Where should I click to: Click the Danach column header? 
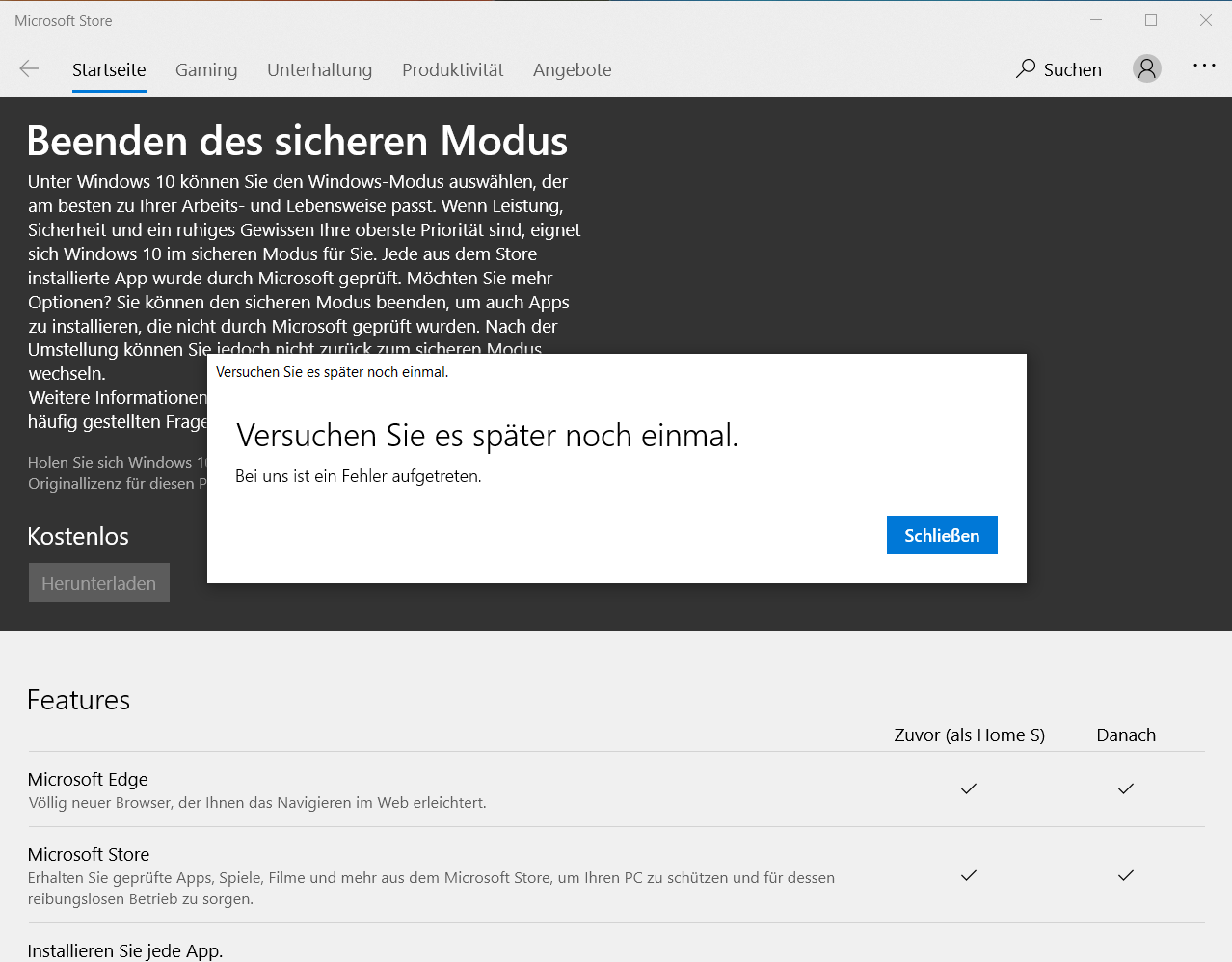1126,735
